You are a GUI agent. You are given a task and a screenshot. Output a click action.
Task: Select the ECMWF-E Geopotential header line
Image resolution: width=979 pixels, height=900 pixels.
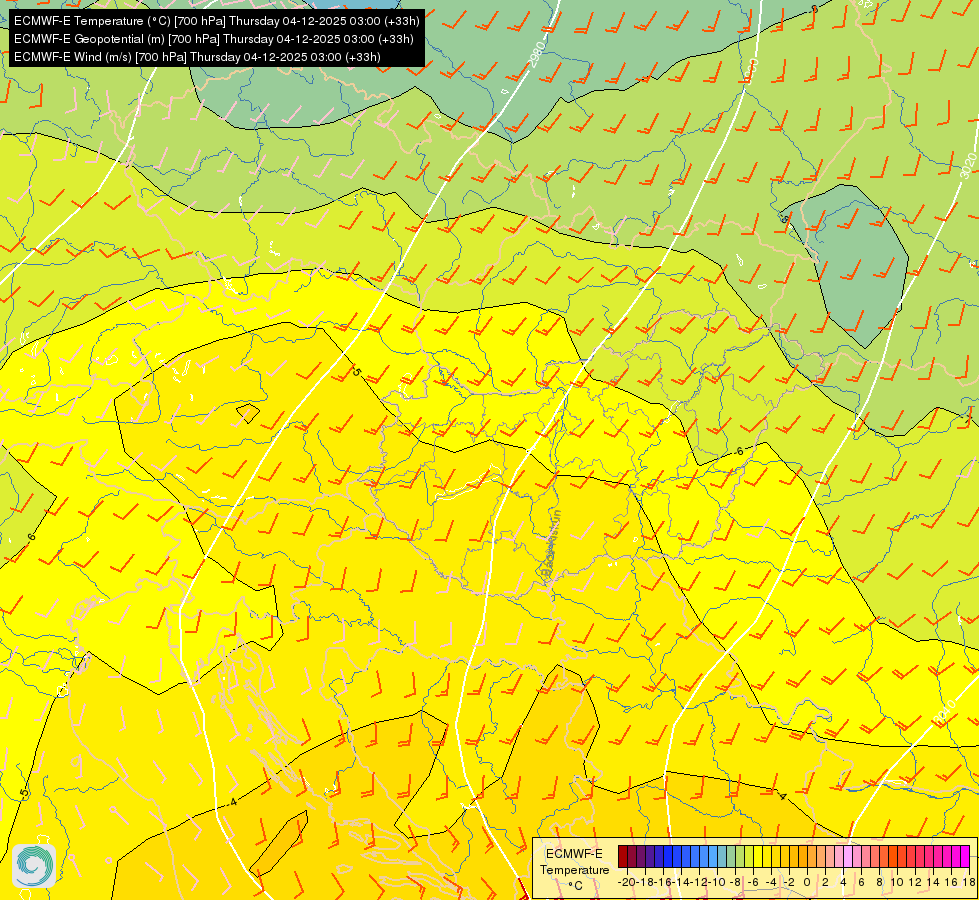click(214, 39)
